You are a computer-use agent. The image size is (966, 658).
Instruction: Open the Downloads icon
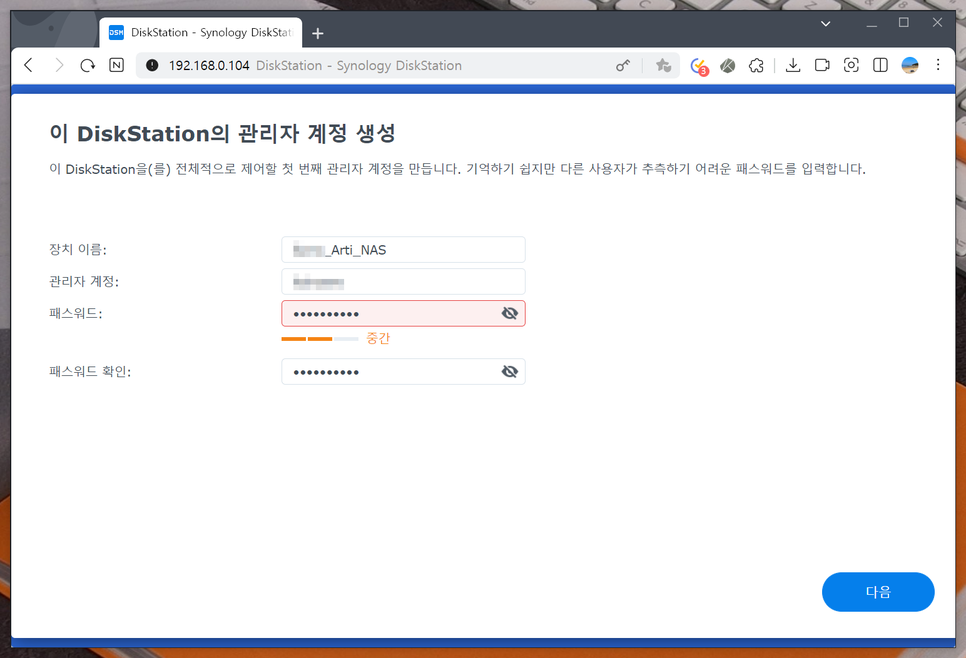pyautogui.click(x=793, y=65)
